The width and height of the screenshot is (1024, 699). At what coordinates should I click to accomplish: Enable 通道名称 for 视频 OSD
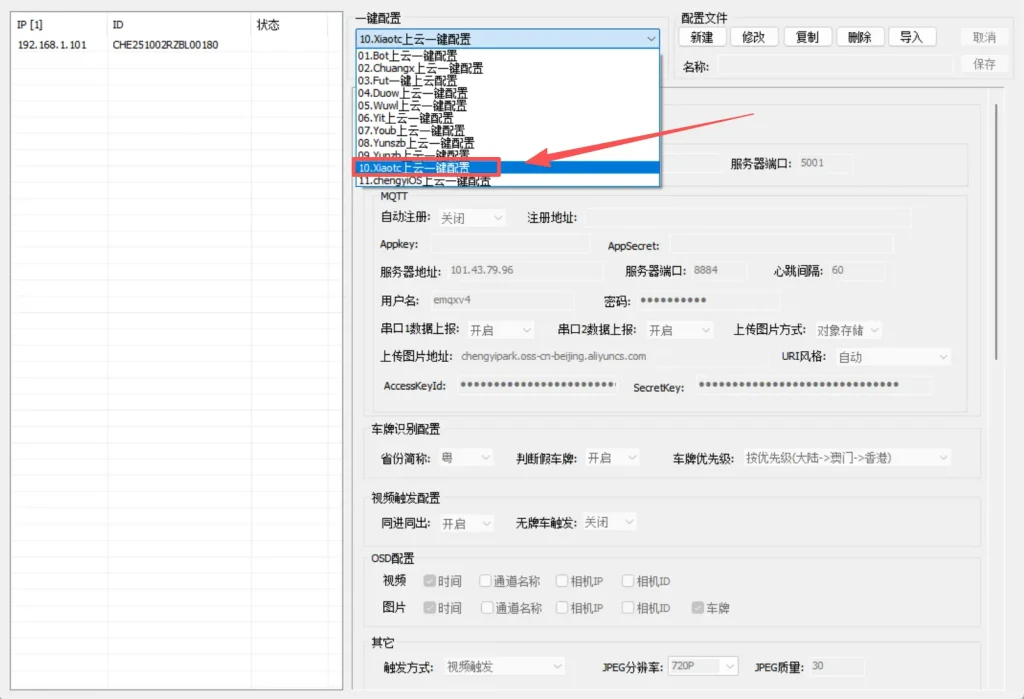click(x=486, y=580)
